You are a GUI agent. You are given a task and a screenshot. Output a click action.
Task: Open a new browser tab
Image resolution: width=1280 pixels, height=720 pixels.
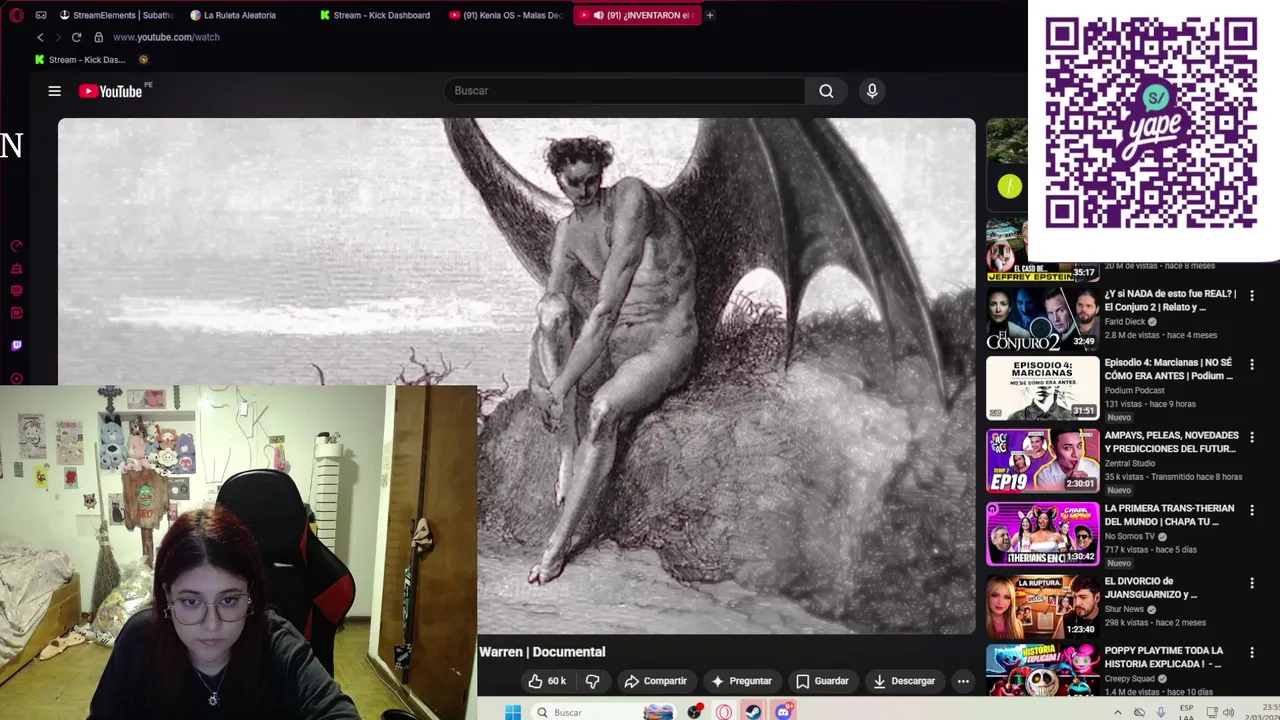(x=710, y=15)
